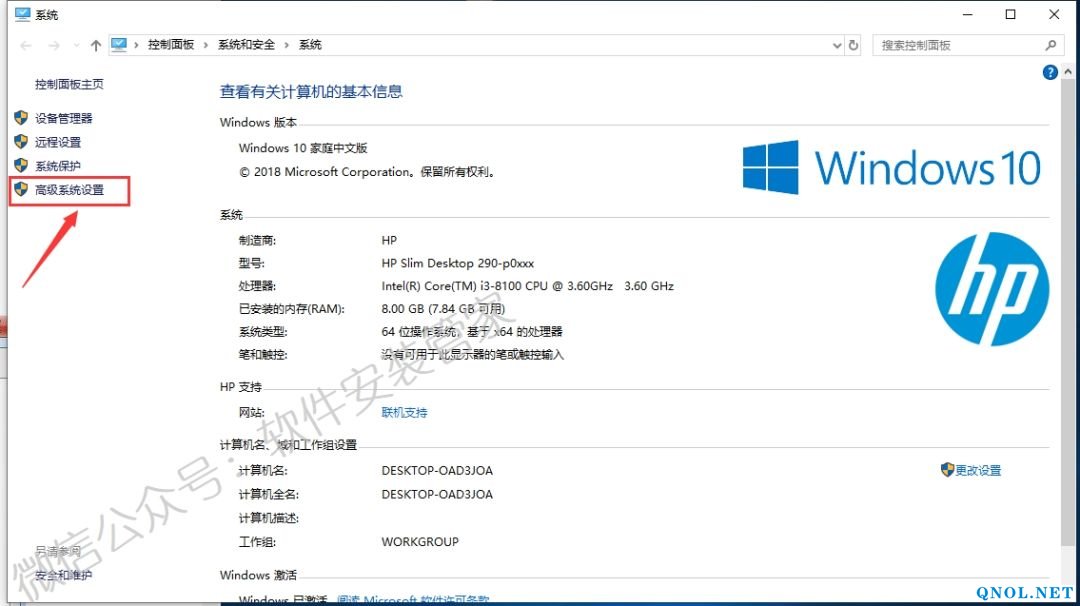1080x606 pixels.
Task: Click the vertical scrollbar on the right
Action: click(x=1070, y=300)
